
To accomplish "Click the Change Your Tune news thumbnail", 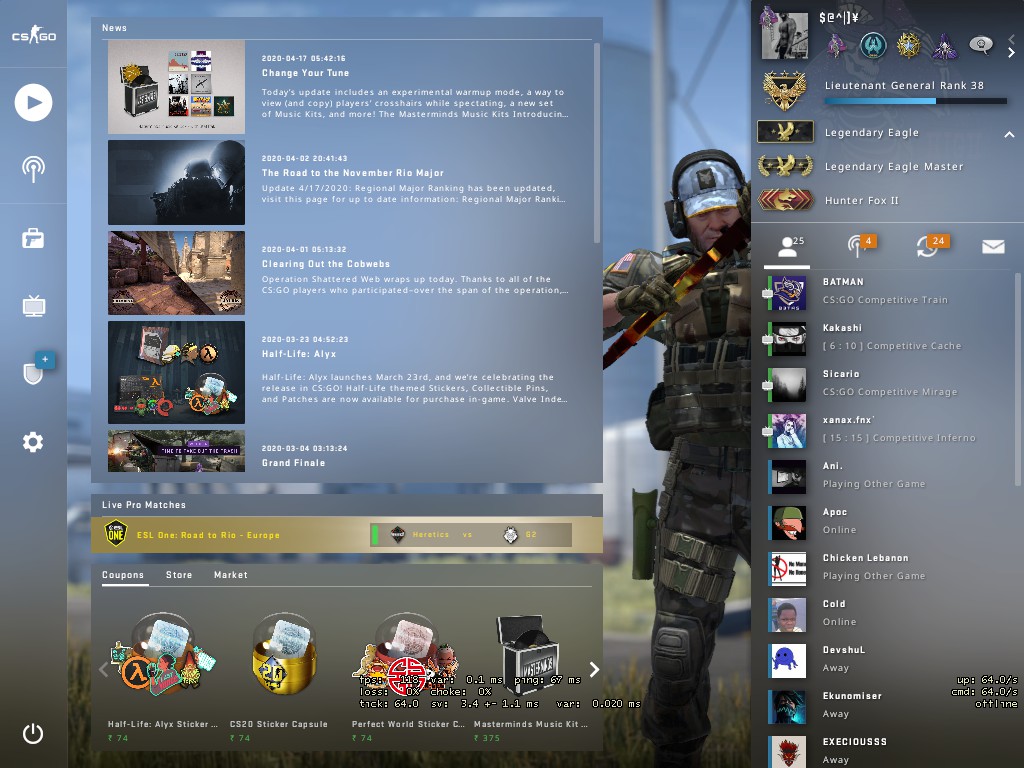I will pyautogui.click(x=176, y=87).
